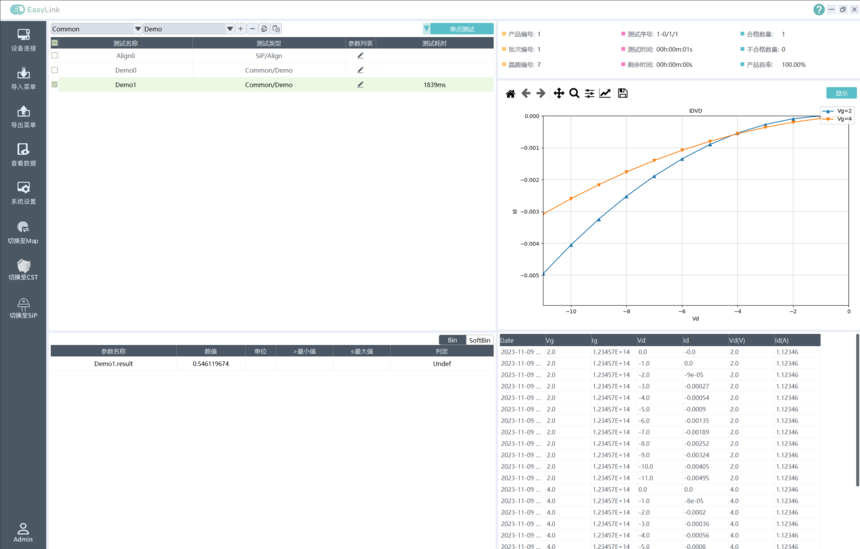Click the 产品良率 100.00% yield readout
This screenshot has width=860, height=549.
pyautogui.click(x=773, y=65)
